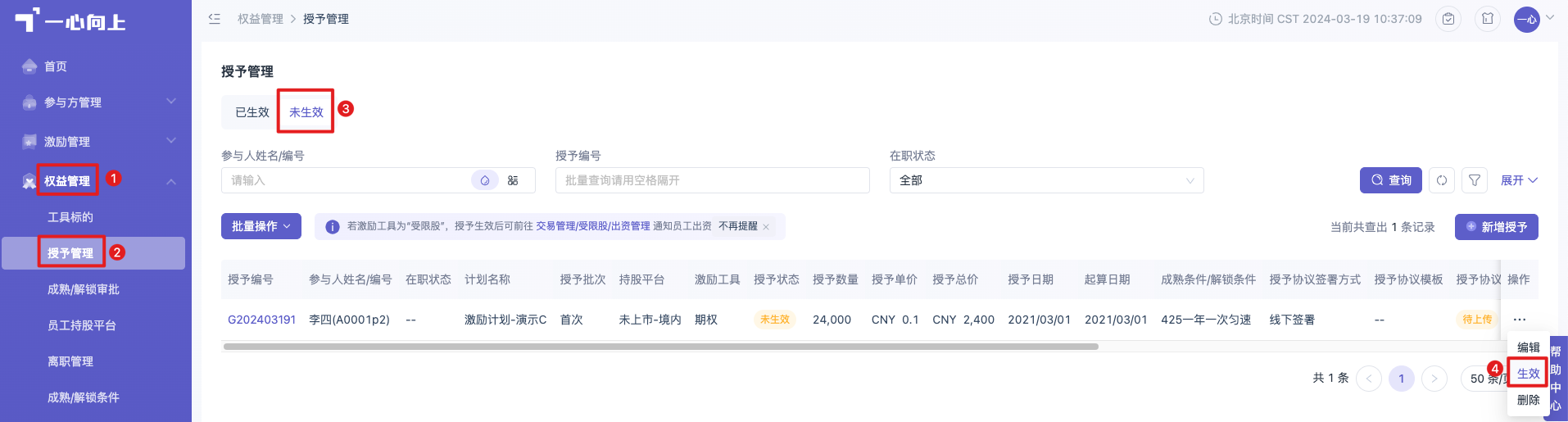The height and width of the screenshot is (422, 1568).
Task: Select 授予管理 in the sidebar
Action: point(93,253)
